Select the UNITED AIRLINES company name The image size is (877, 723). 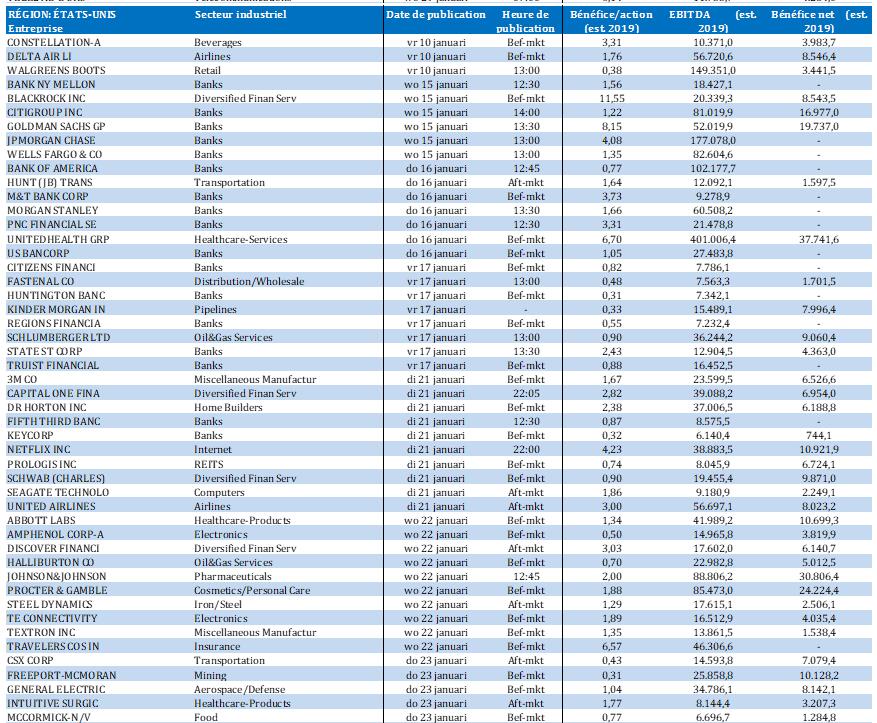pos(51,506)
